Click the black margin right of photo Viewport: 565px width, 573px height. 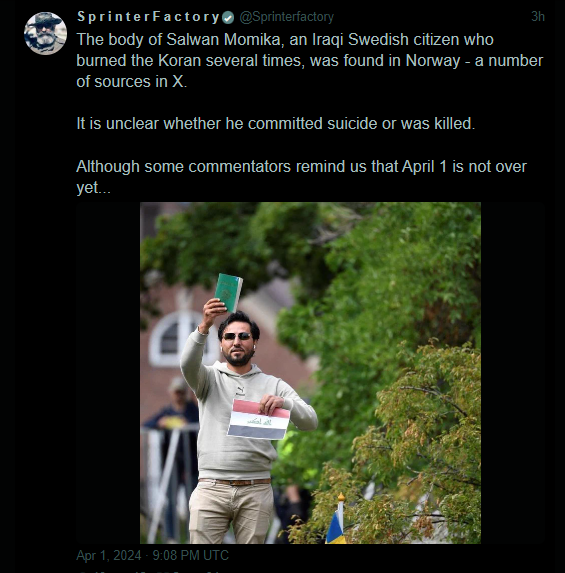513,373
